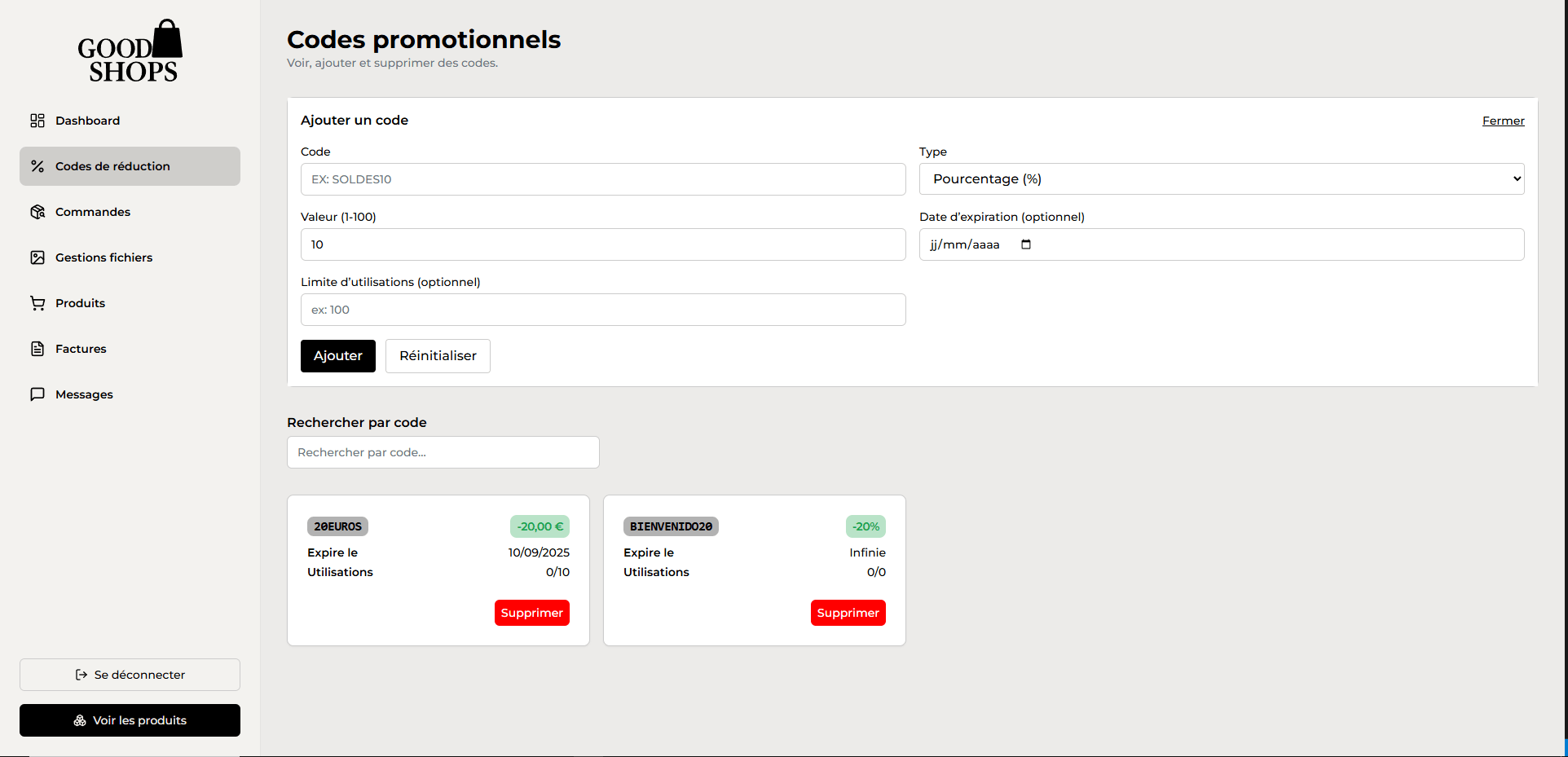
Task: Expand the Type dropdown showing Pourcentage (%)
Action: pyautogui.click(x=1221, y=179)
